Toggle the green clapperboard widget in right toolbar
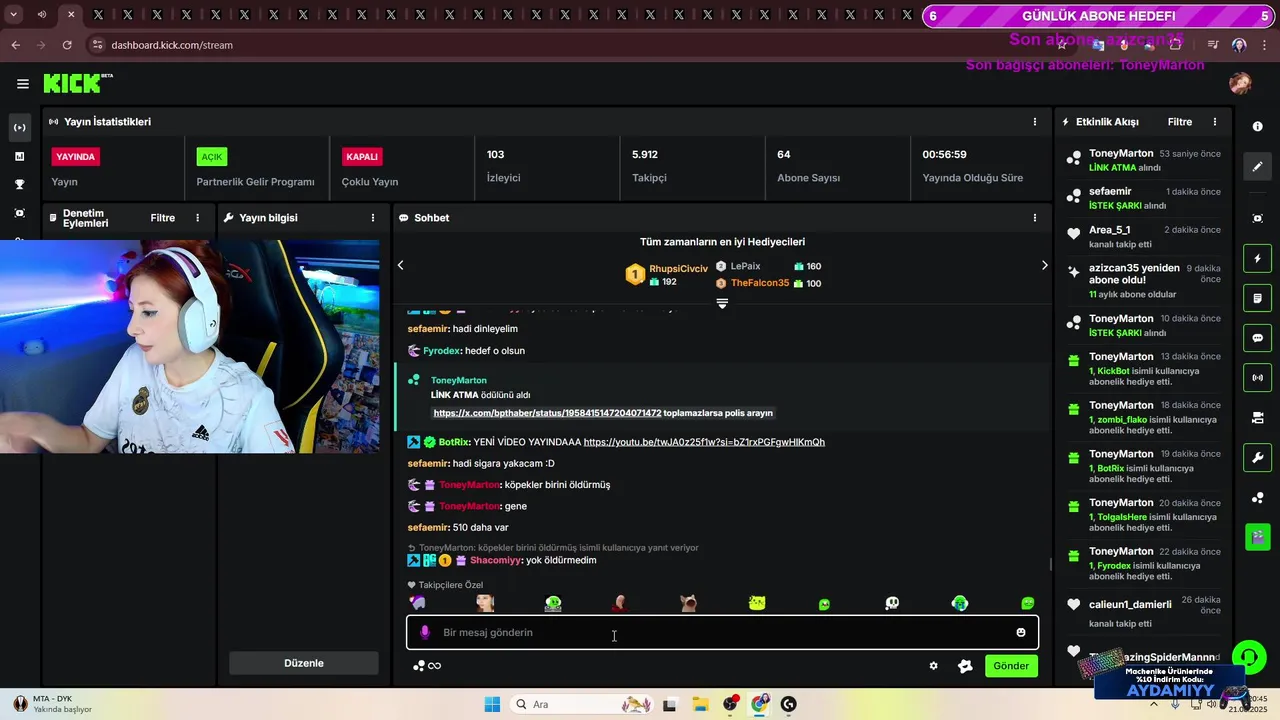The width and height of the screenshot is (1280, 720). point(1258,537)
